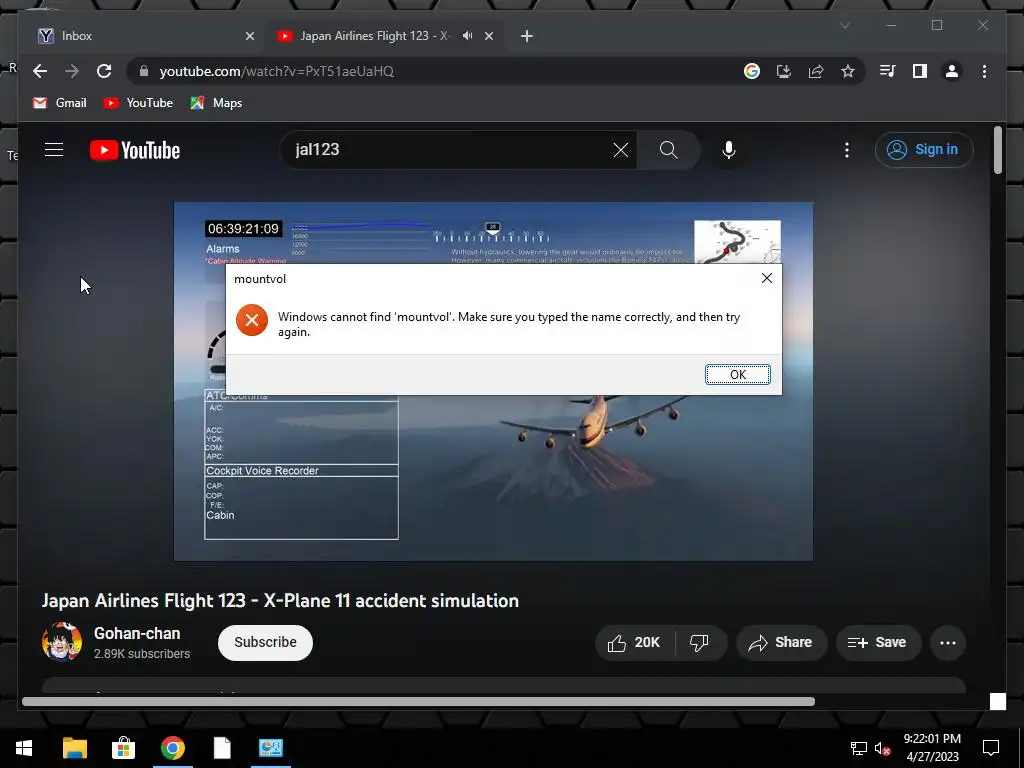The height and width of the screenshot is (768, 1024).
Task: Open the YouTube bookmark
Action: 138,103
